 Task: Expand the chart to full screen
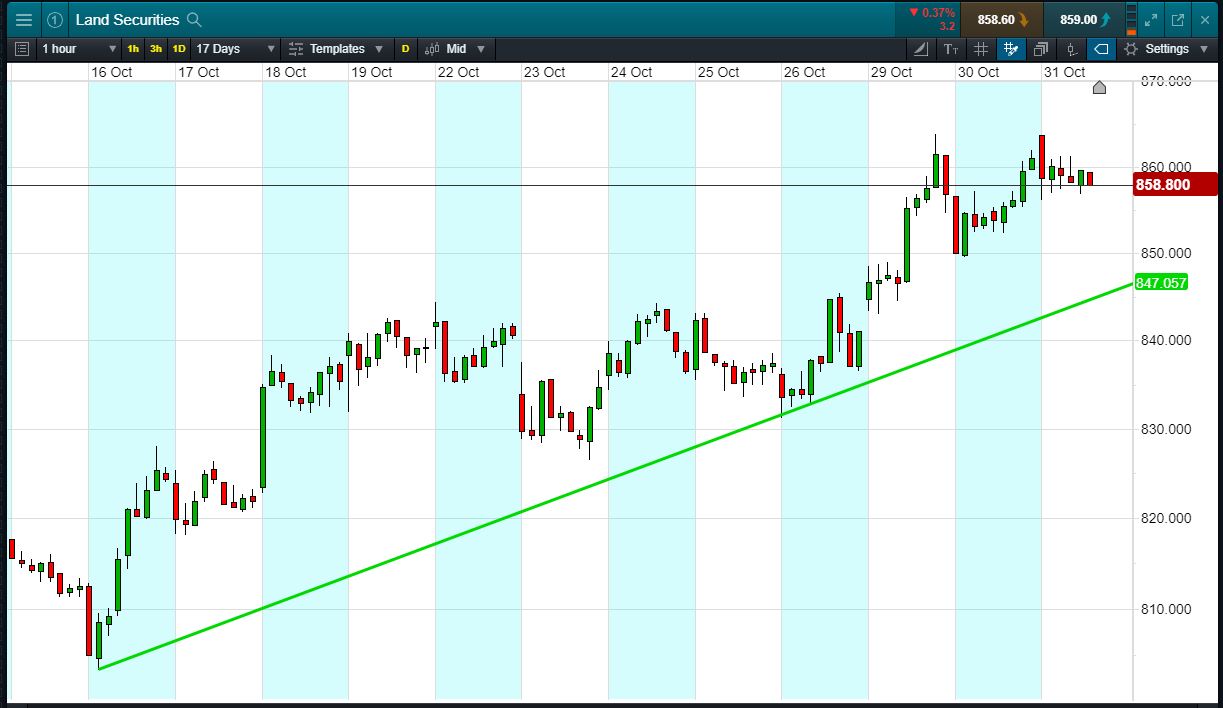tap(1151, 20)
